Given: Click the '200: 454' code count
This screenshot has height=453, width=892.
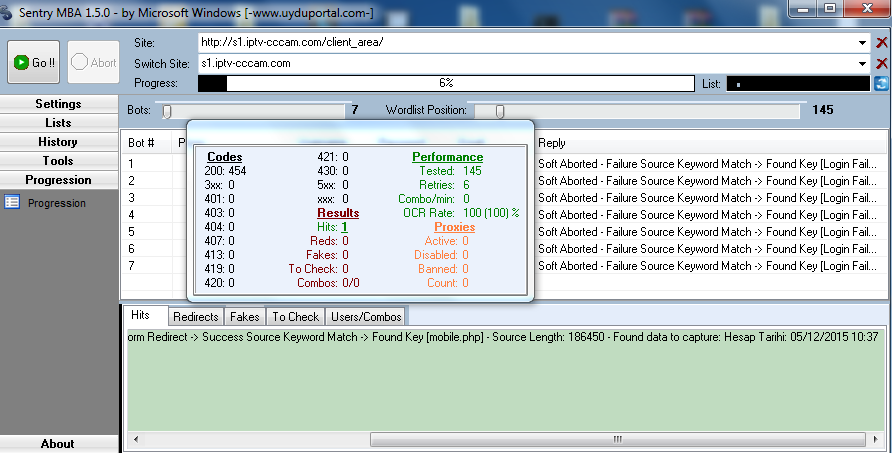Looking at the screenshot, I should 225,171.
